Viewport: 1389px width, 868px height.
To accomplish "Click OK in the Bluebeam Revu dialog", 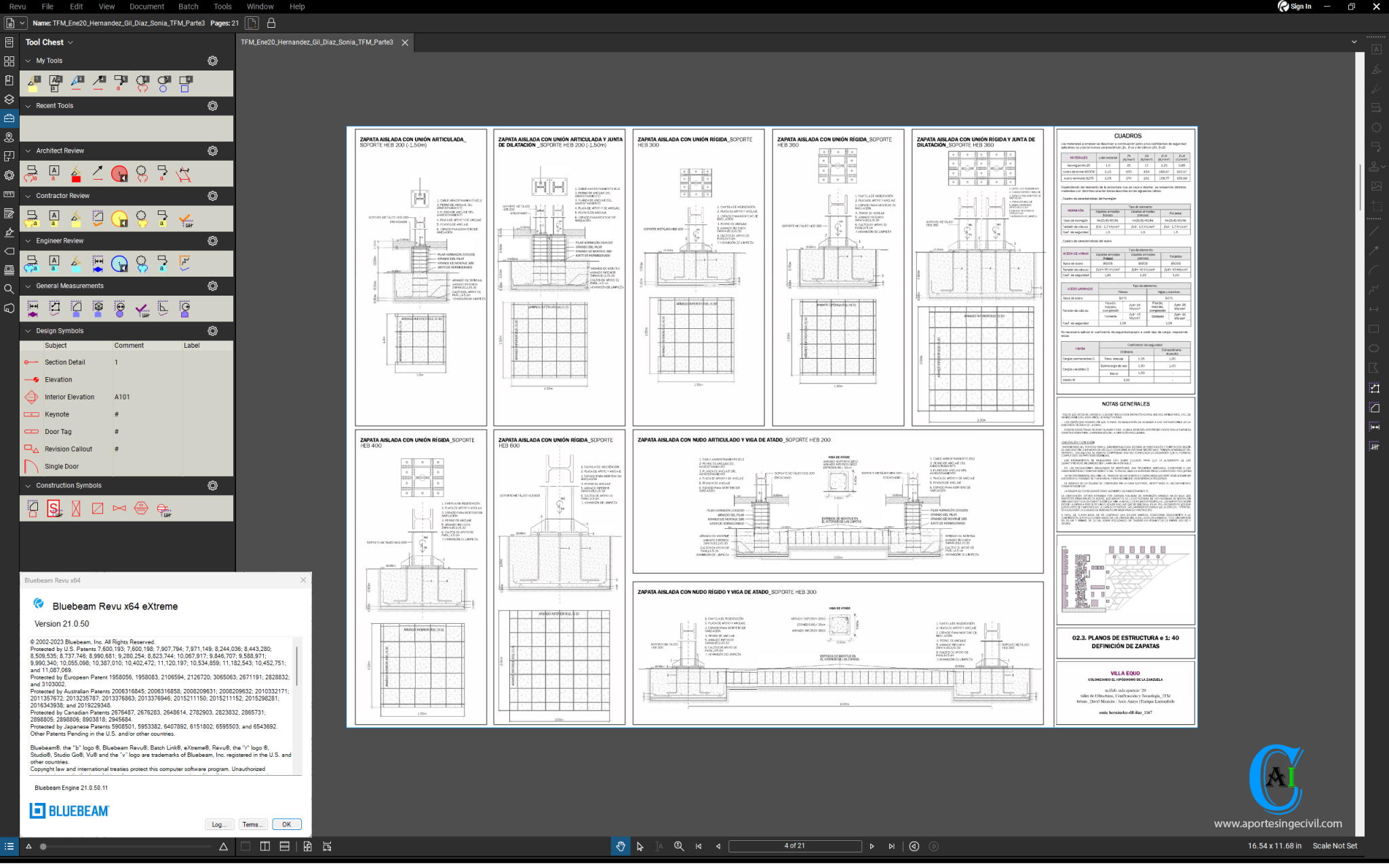I will click(x=286, y=824).
